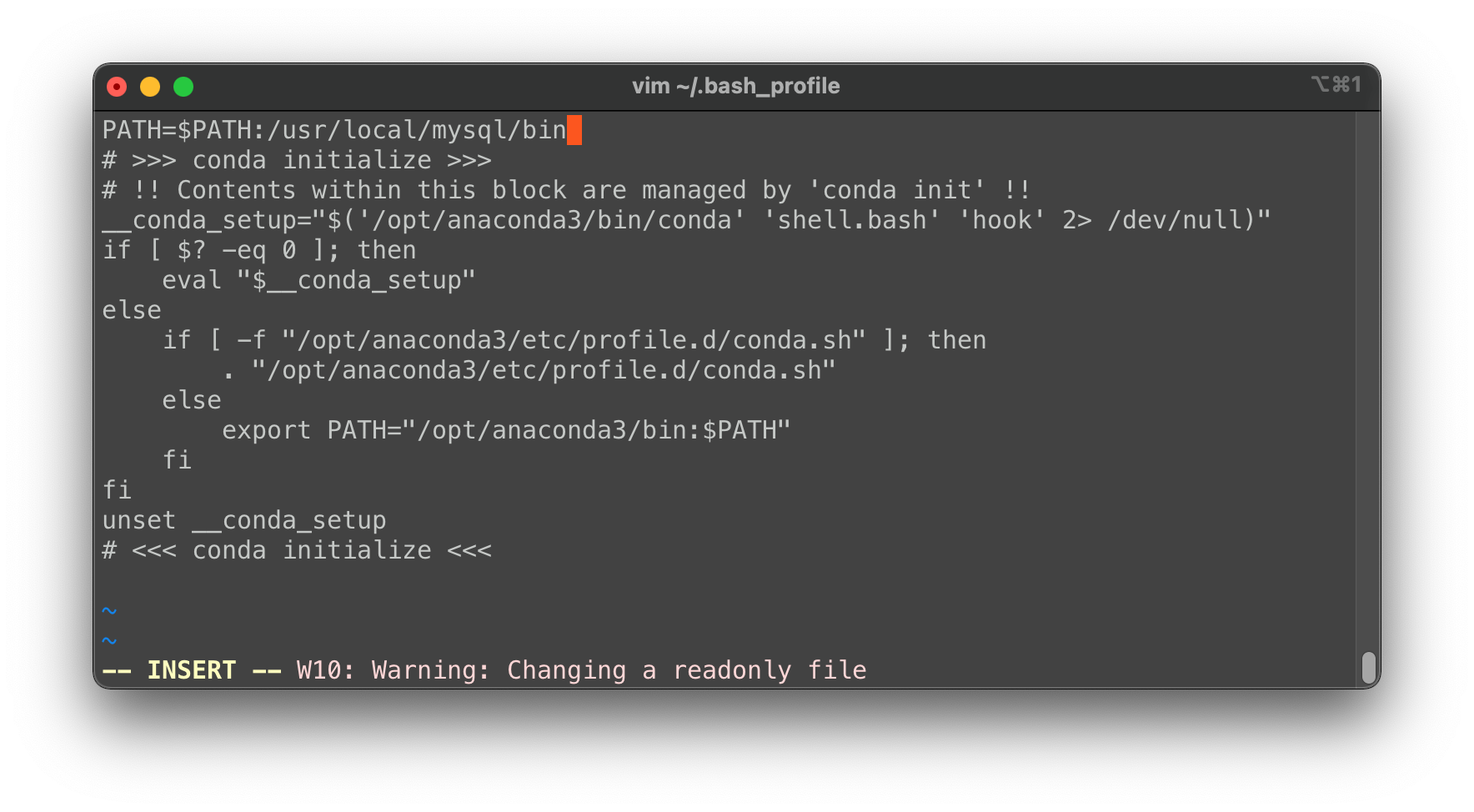Click the green fullscreen window button
This screenshot has width=1474, height=812.
click(x=183, y=87)
